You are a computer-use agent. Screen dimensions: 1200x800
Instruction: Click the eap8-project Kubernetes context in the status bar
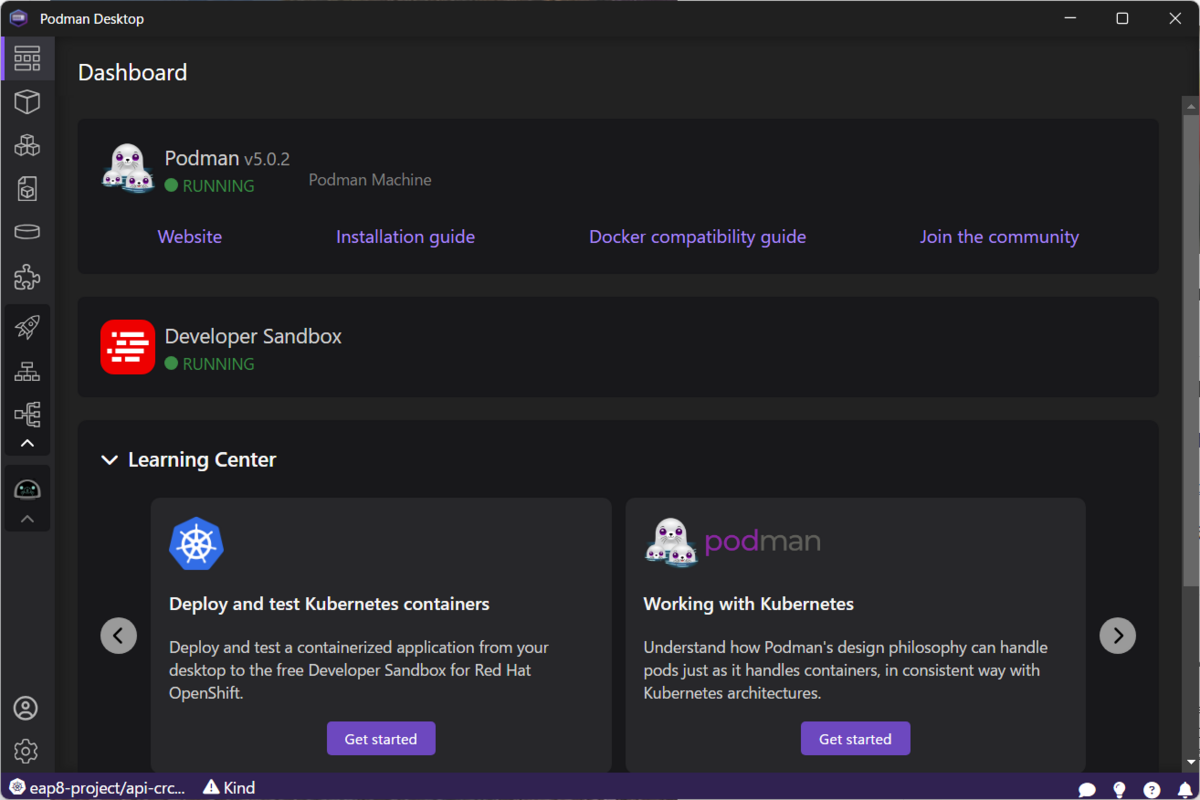(97, 788)
